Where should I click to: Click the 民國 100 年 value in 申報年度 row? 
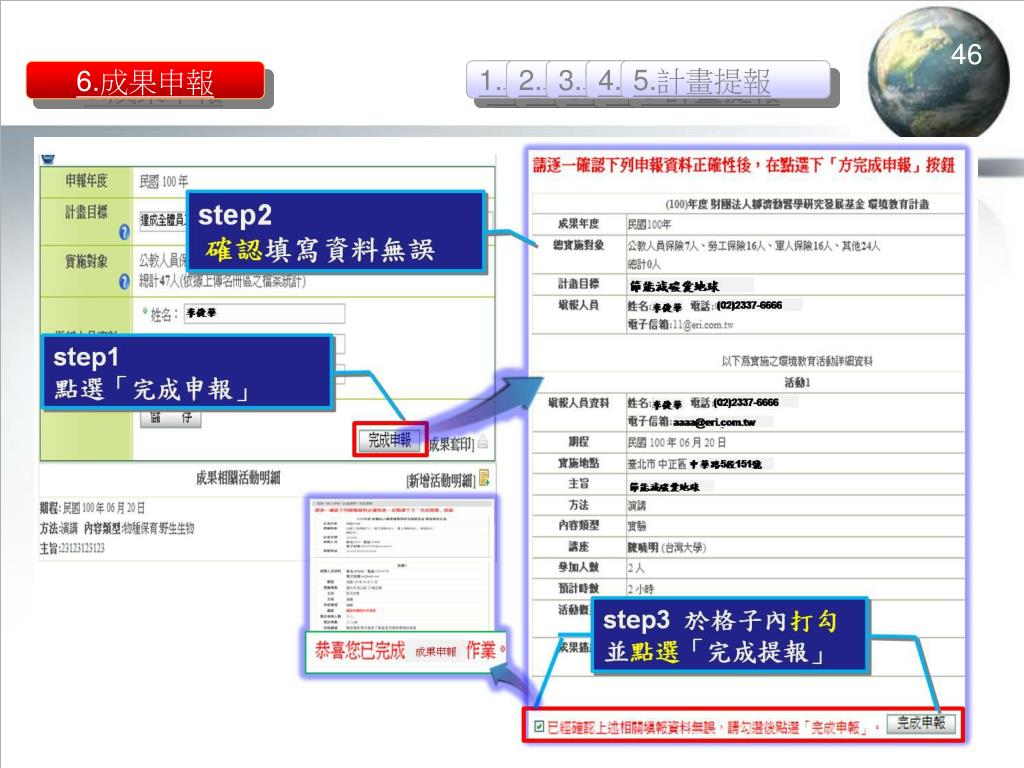(x=163, y=181)
